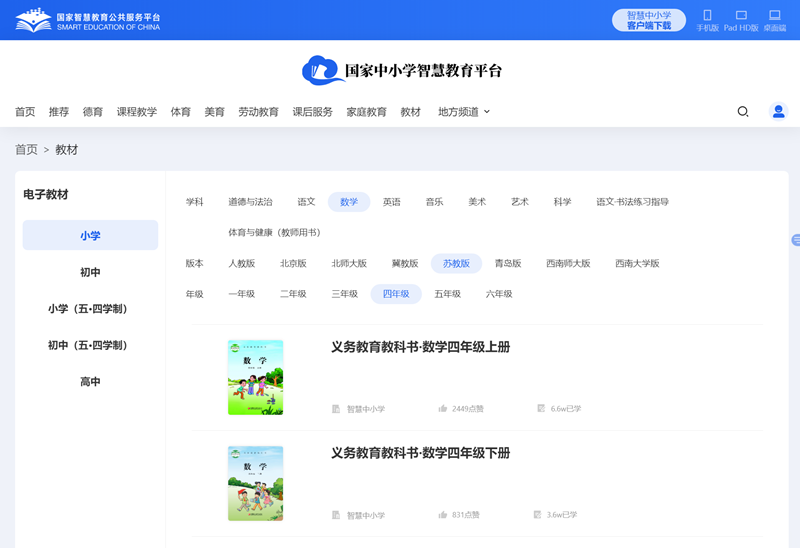Click the like icon showing 2449点赞

click(442, 408)
